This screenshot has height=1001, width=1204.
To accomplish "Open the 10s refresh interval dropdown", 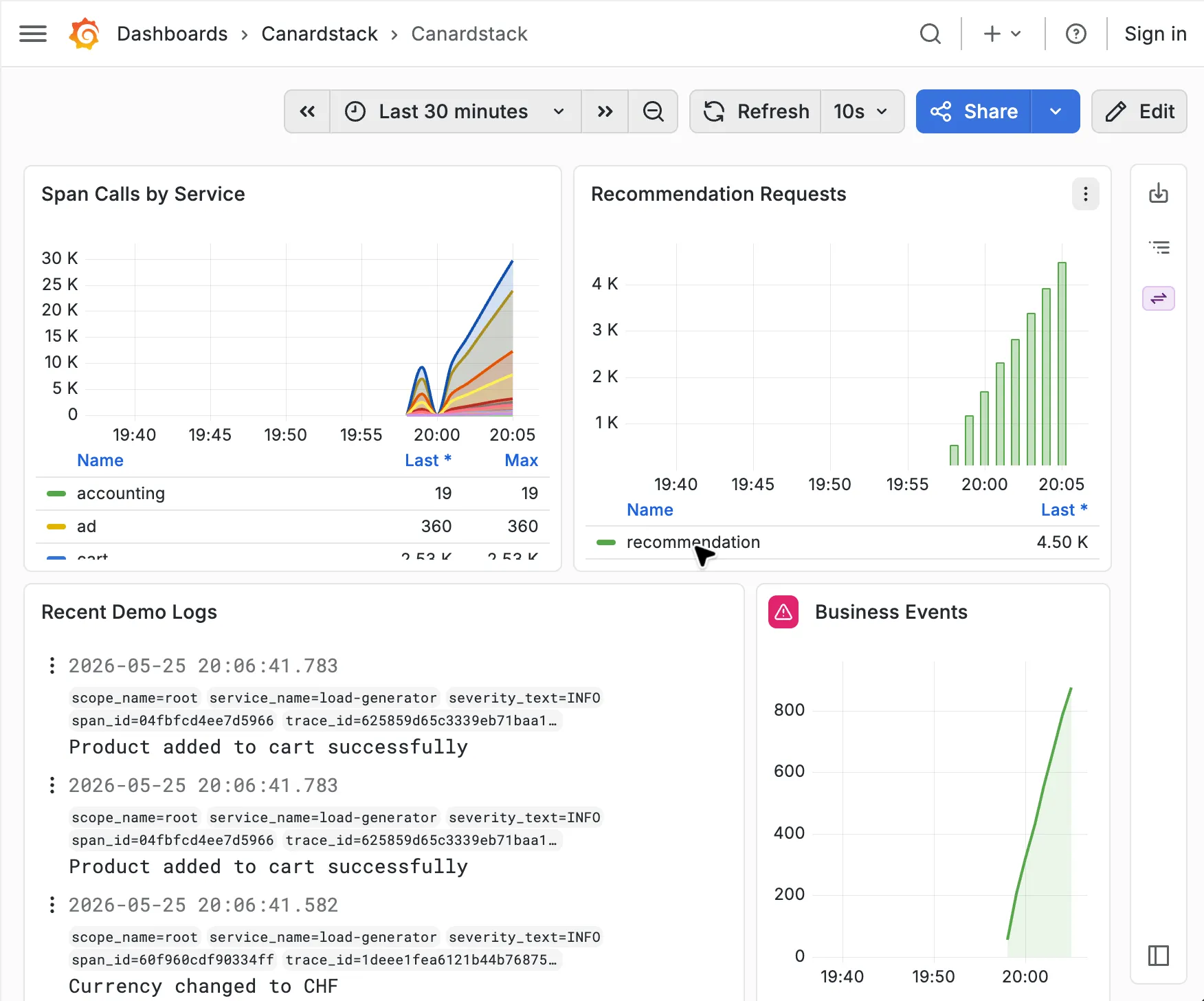I will coord(862,111).
